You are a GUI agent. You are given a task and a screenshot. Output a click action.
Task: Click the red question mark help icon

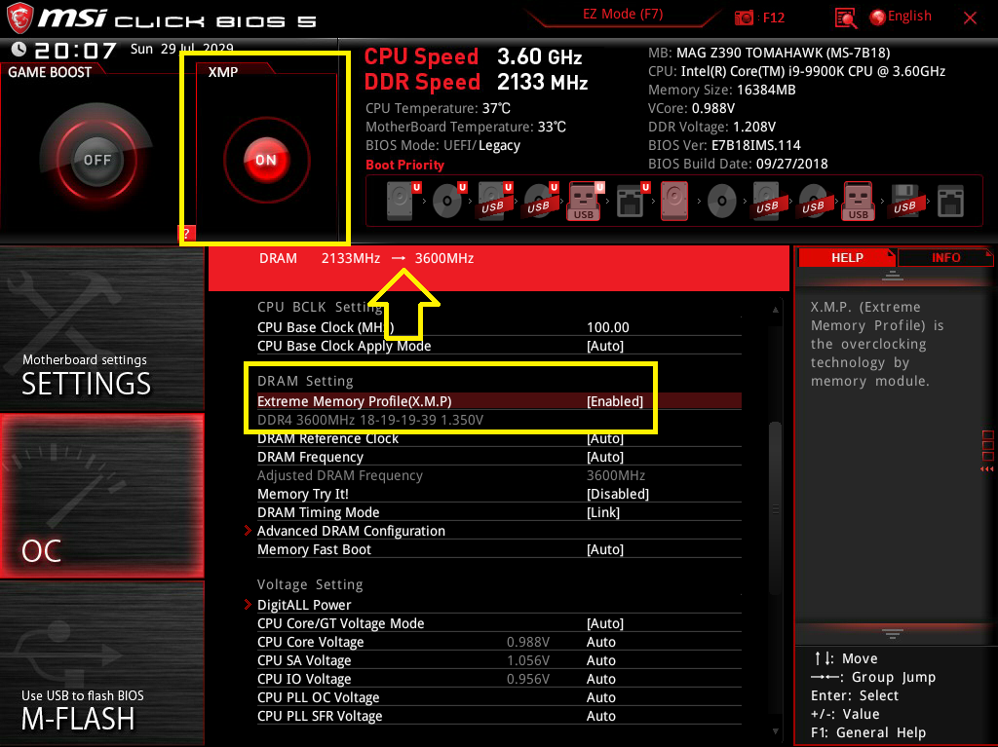(186, 234)
